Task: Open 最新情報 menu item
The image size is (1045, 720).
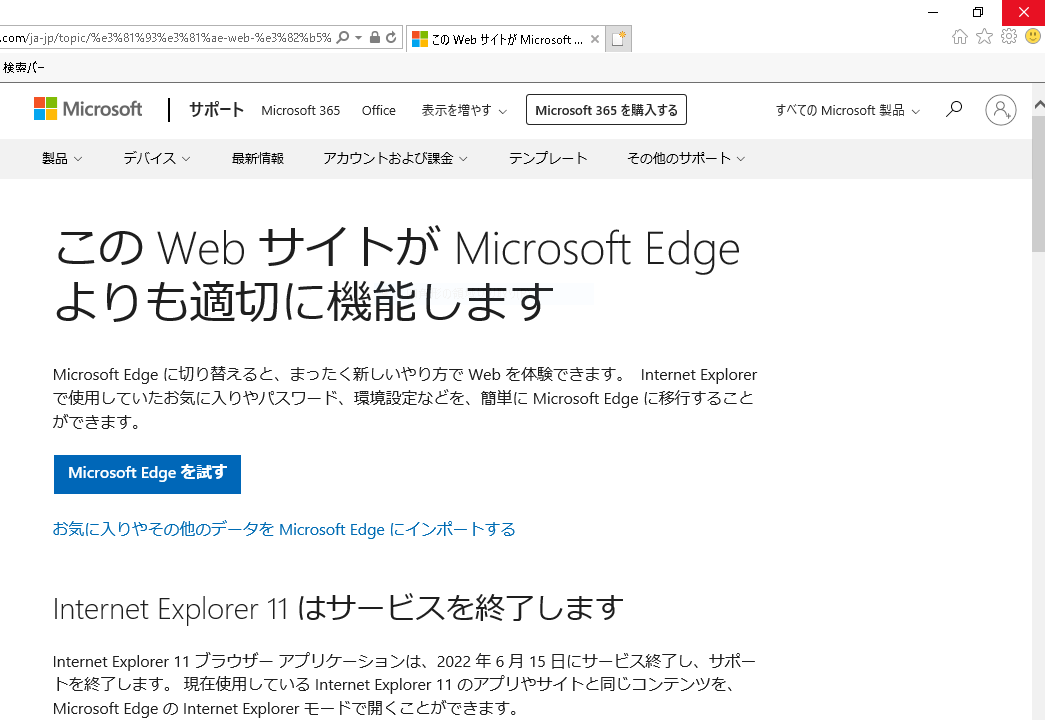Action: [258, 159]
